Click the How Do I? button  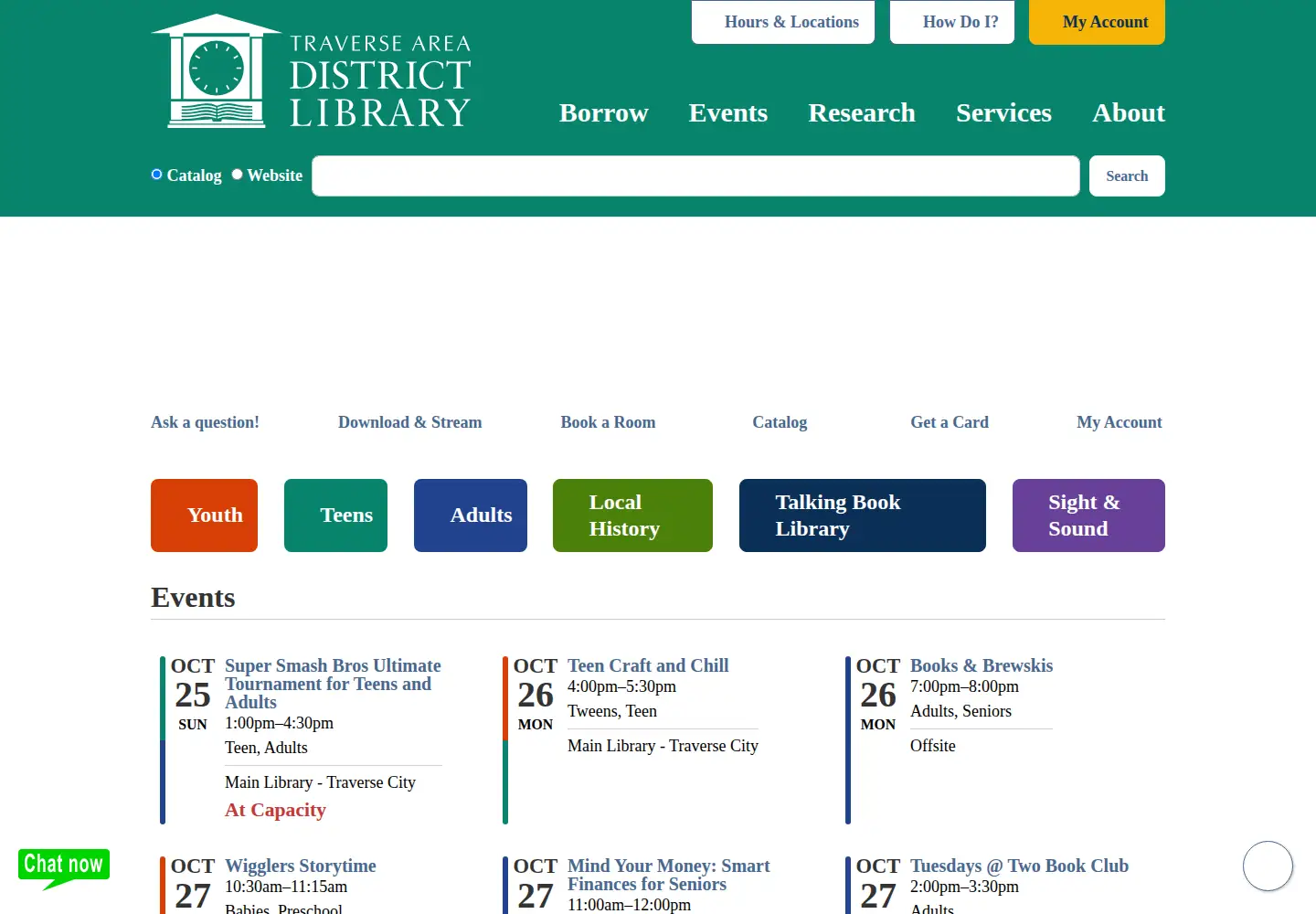tap(952, 22)
